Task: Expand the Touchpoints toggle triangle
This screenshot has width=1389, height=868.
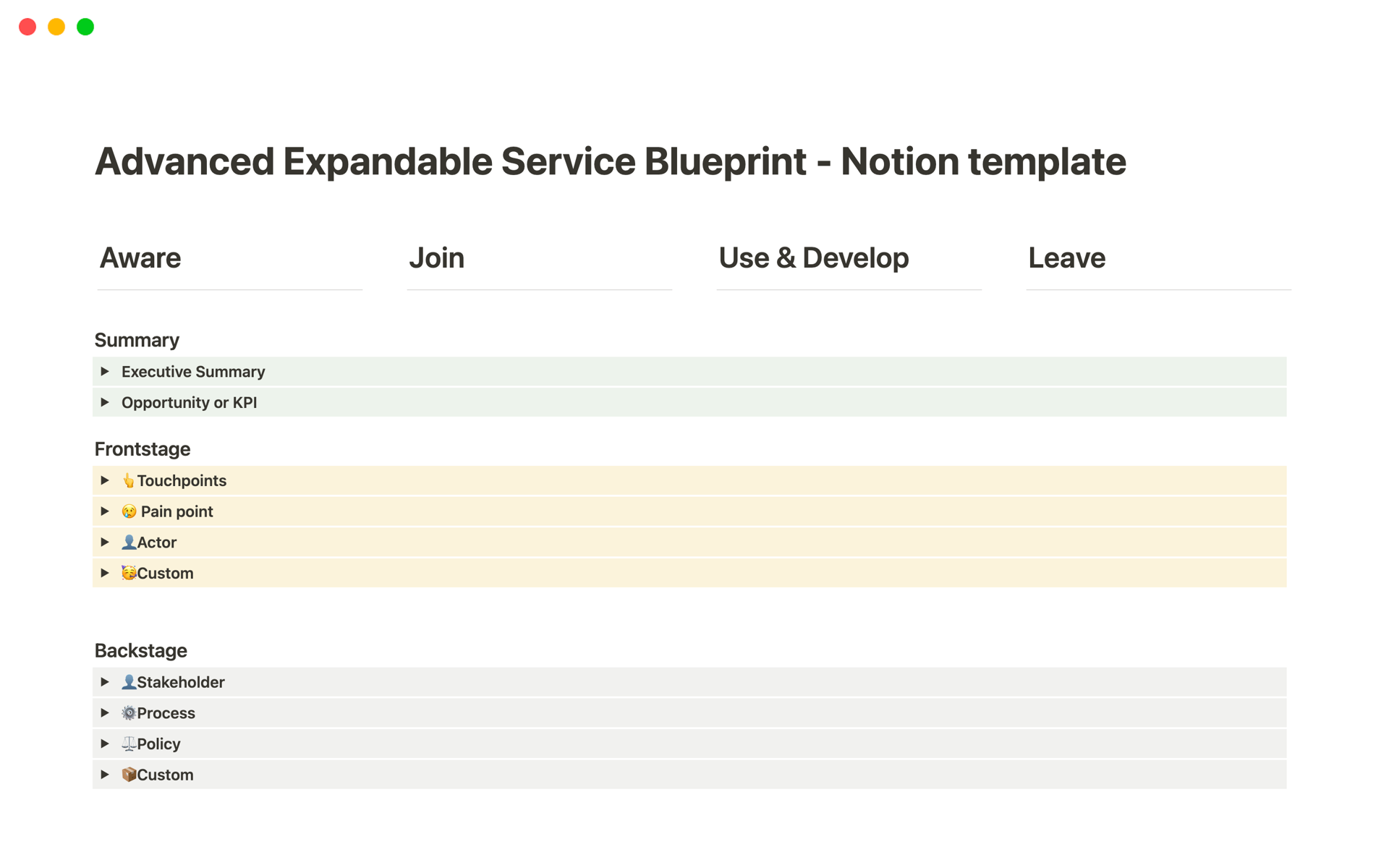Action: click(x=105, y=481)
